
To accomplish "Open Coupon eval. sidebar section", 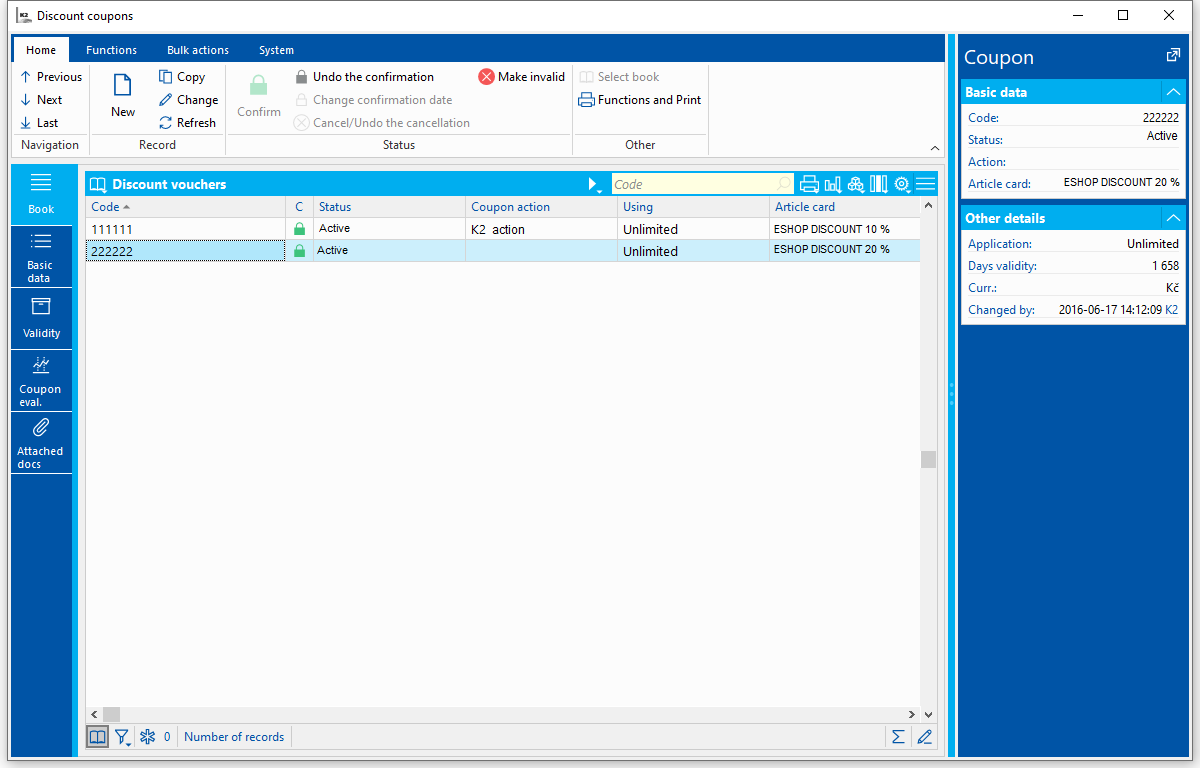I will tap(41, 381).
